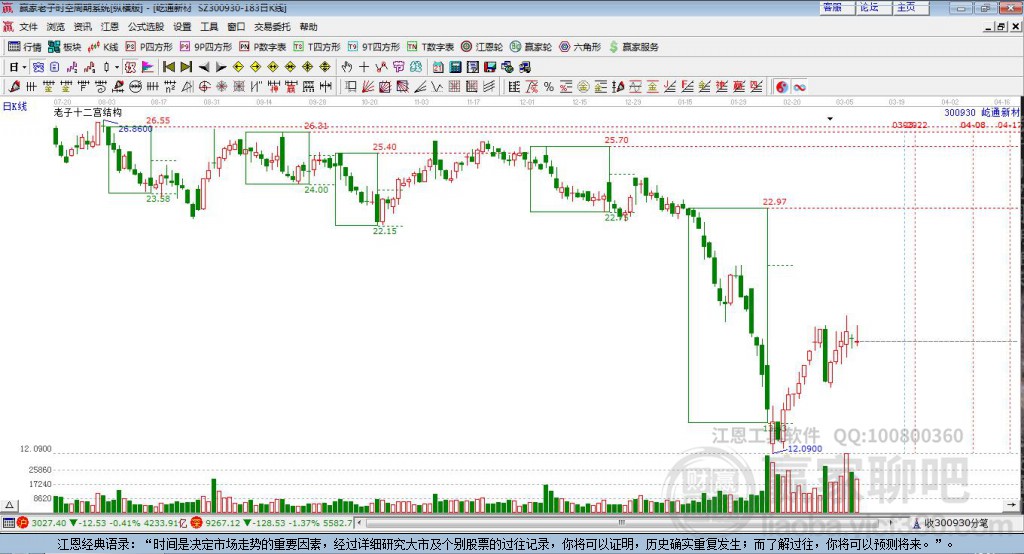Viewport: 1024px width, 554px height.
Task: Open the 赢家轮 tool
Action: click(x=531, y=47)
